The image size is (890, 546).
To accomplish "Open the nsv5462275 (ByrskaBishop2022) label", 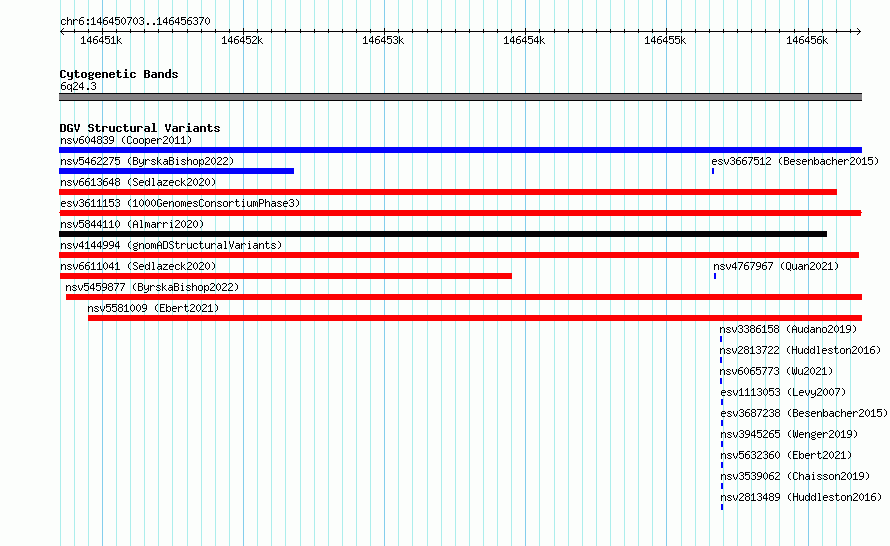I will click(147, 161).
